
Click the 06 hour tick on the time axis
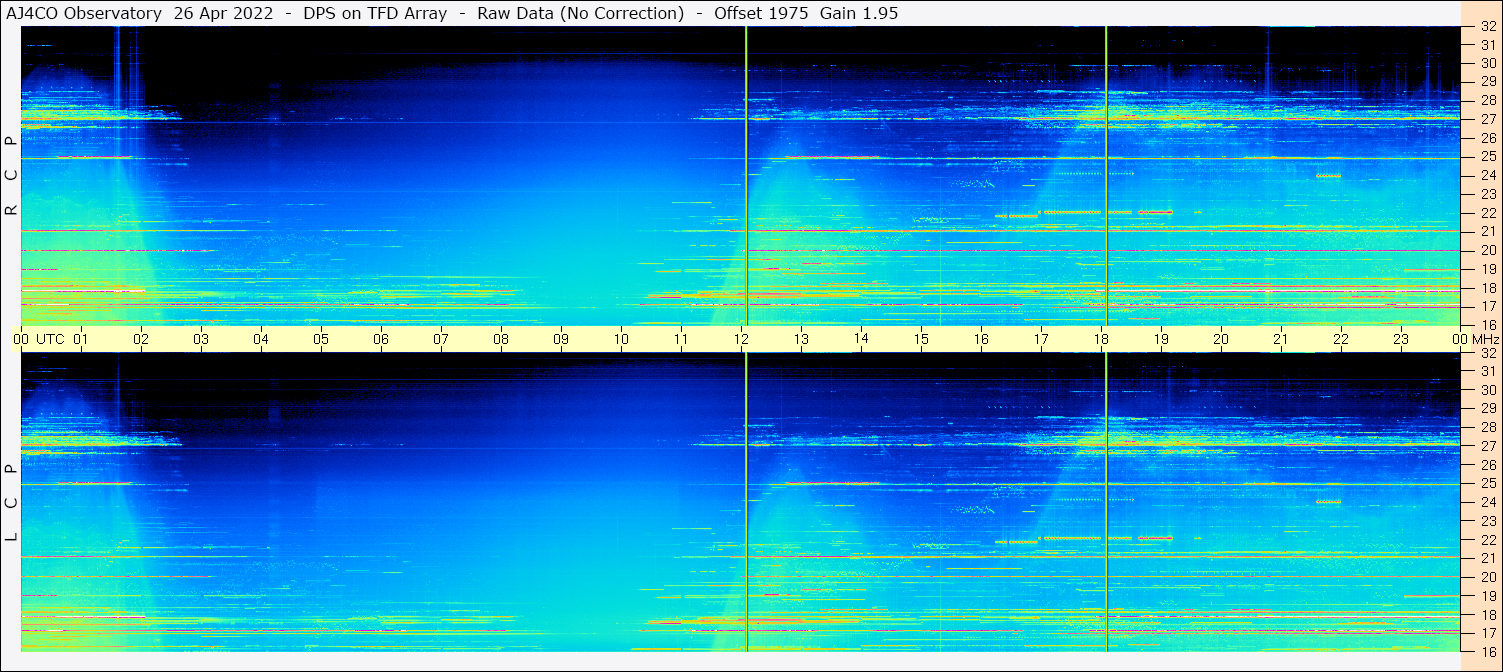pos(381,339)
